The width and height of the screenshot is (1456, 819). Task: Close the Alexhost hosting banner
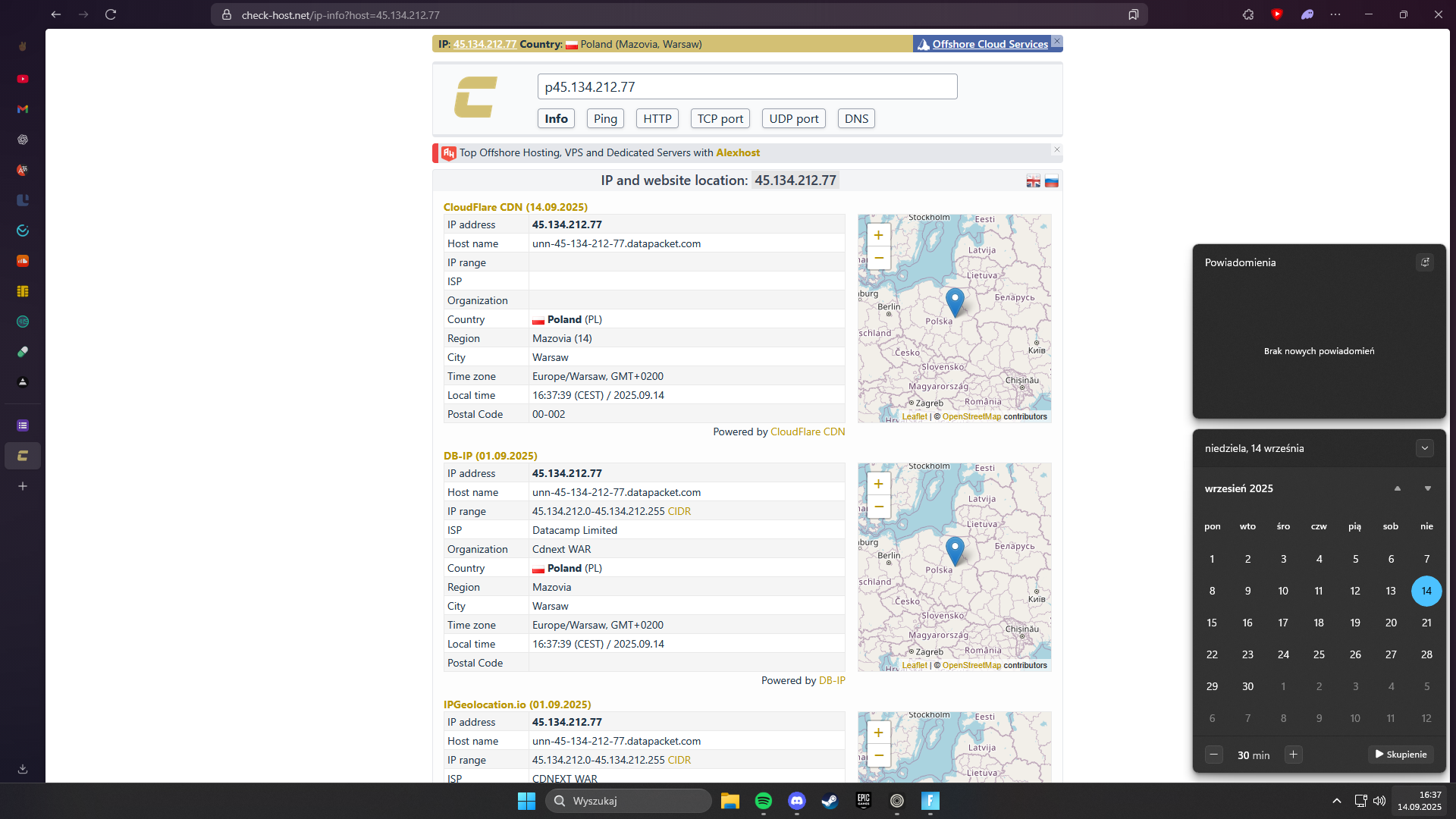(x=1057, y=149)
